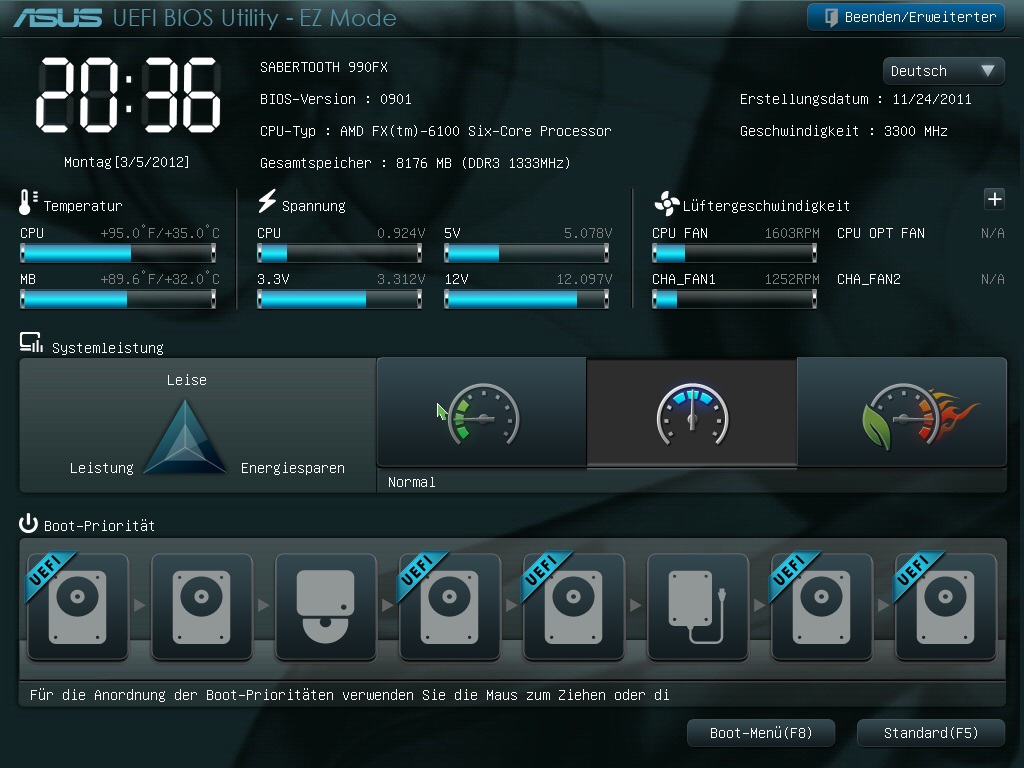Click the 0.924V CPU voltage reading
This screenshot has width=1024, height=768.
(x=401, y=233)
